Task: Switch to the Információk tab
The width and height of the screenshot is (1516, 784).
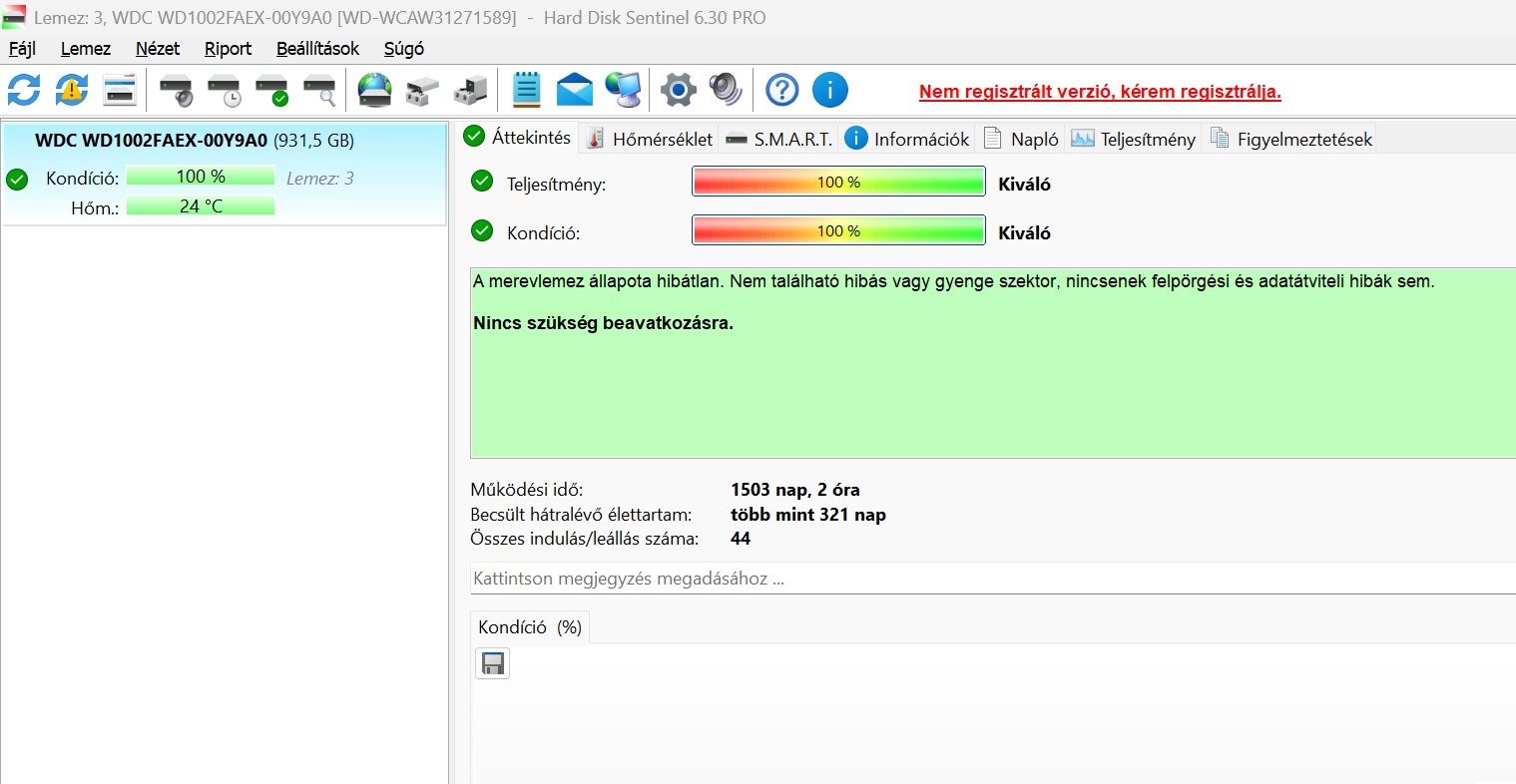Action: tap(907, 139)
